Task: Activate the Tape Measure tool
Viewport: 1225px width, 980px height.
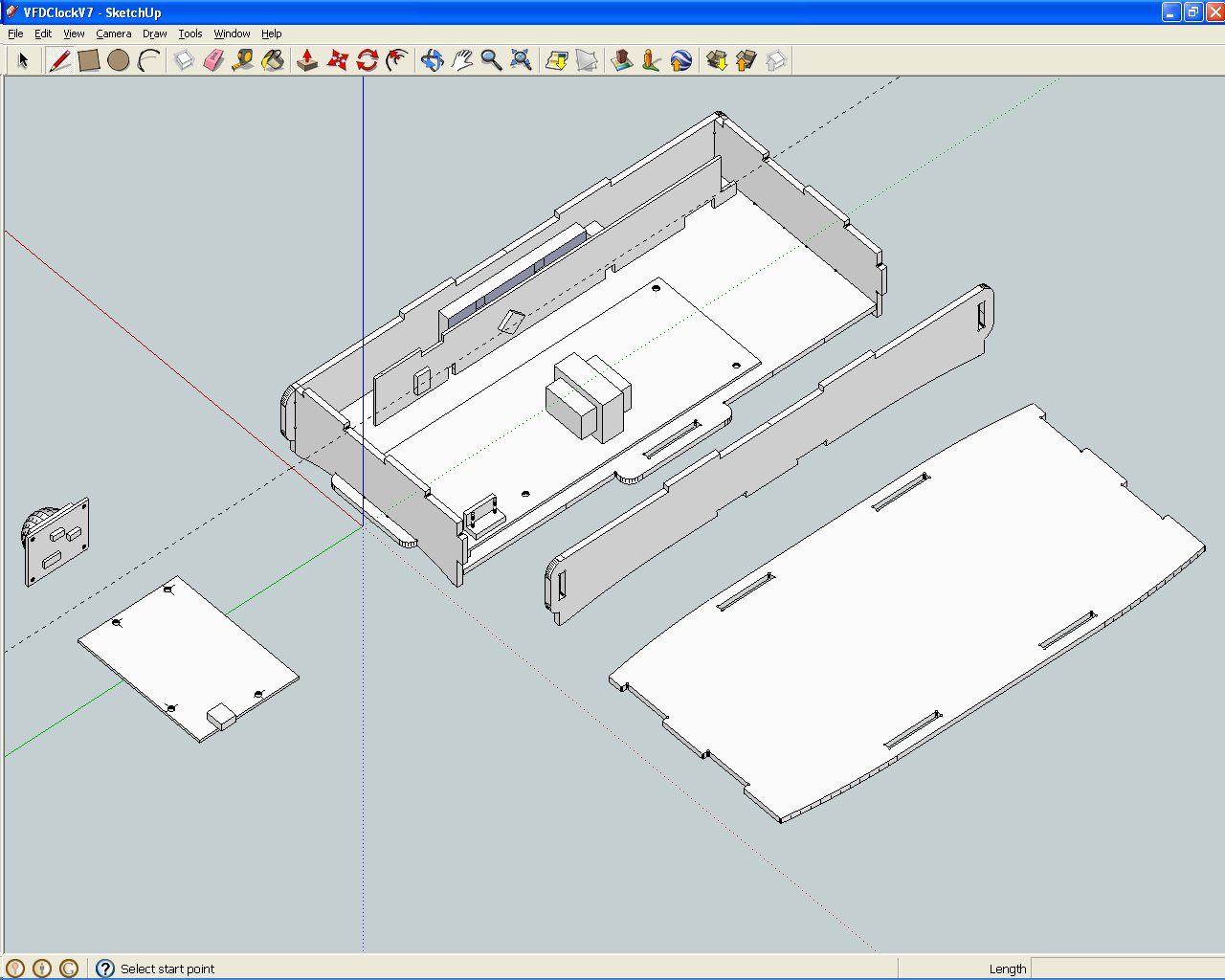Action: (x=243, y=60)
